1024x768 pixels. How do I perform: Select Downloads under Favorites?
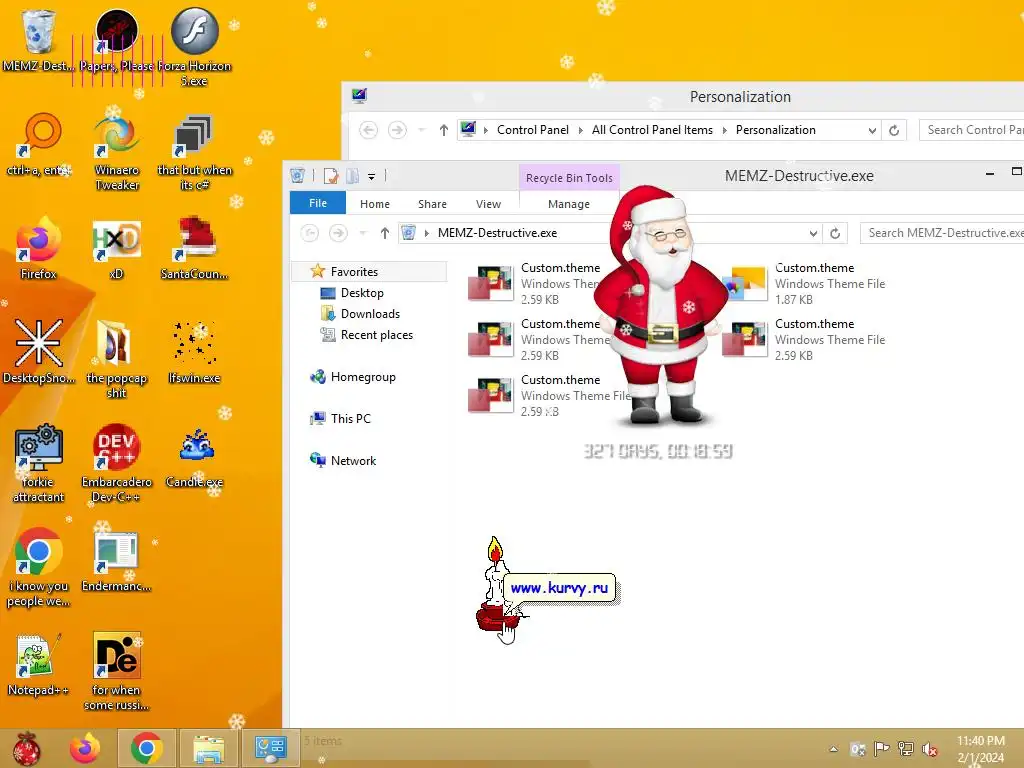370,314
